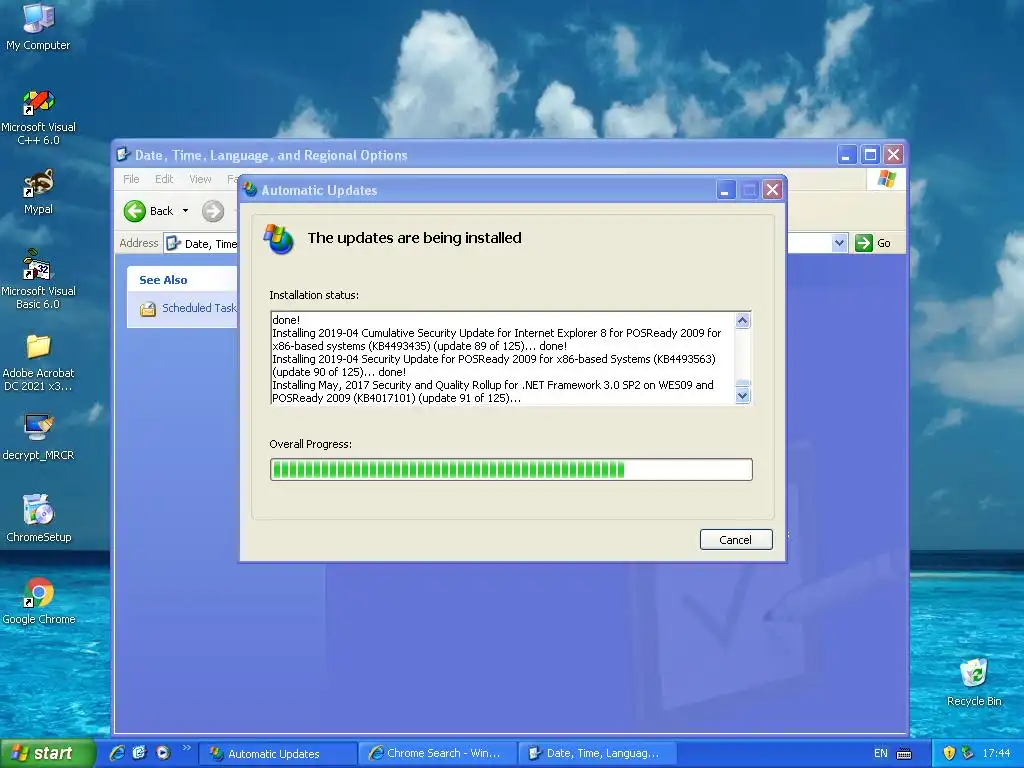Launch Microsoft Visual Basic 6.0 shortcut
This screenshot has width=1024, height=768.
pyautogui.click(x=38, y=280)
